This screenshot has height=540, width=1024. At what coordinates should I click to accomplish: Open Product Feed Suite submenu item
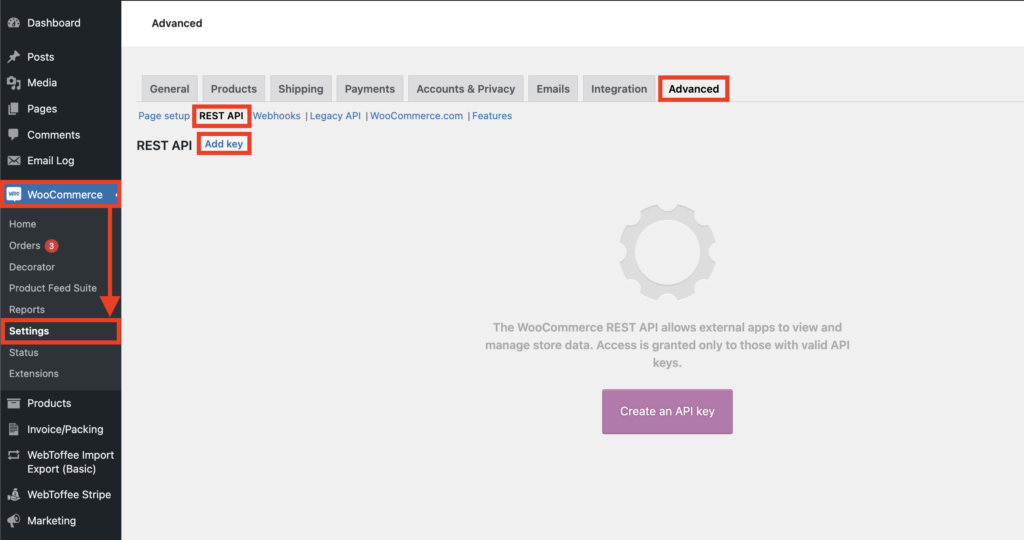(53, 288)
